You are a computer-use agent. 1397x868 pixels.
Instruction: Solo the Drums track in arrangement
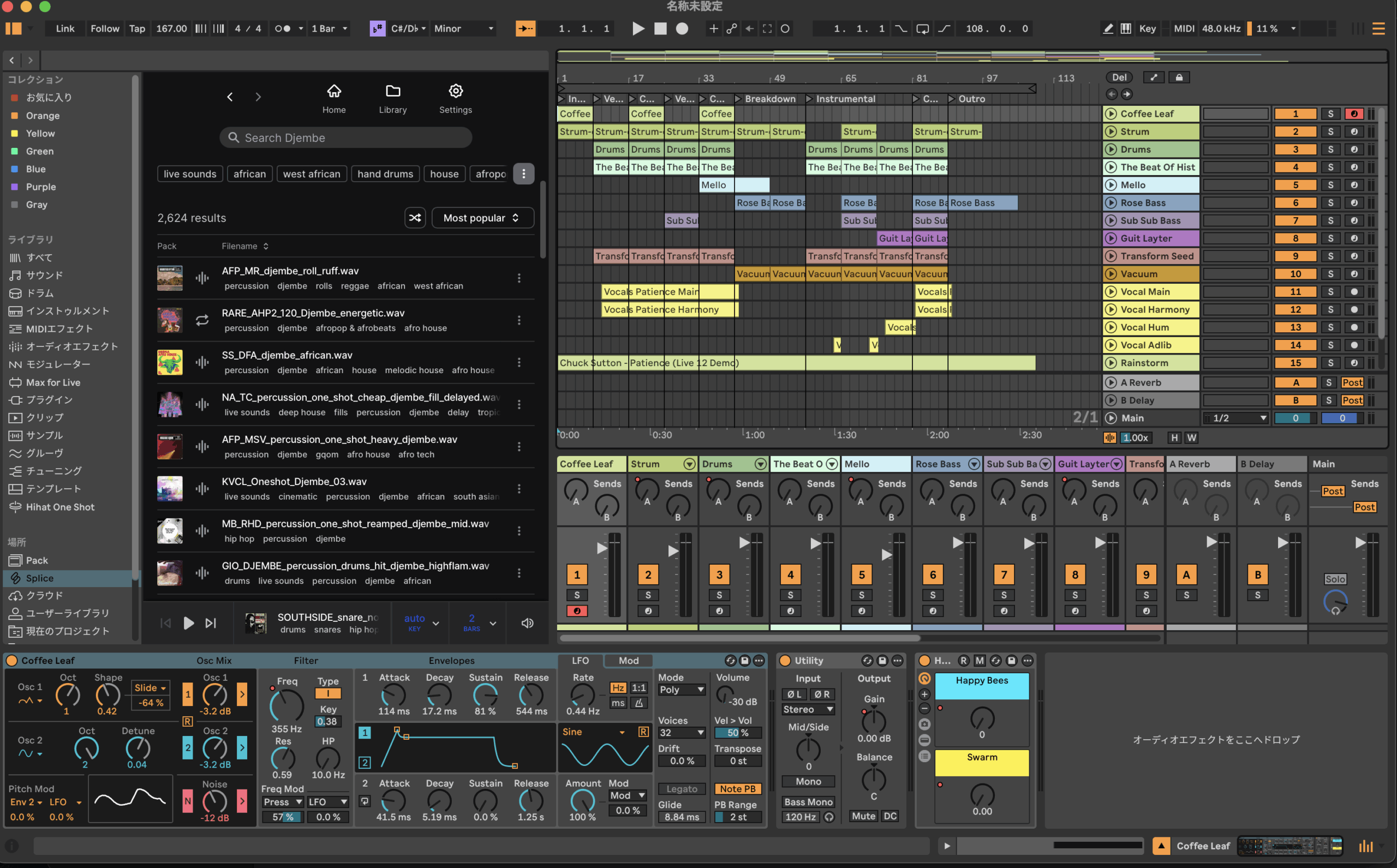click(1330, 149)
